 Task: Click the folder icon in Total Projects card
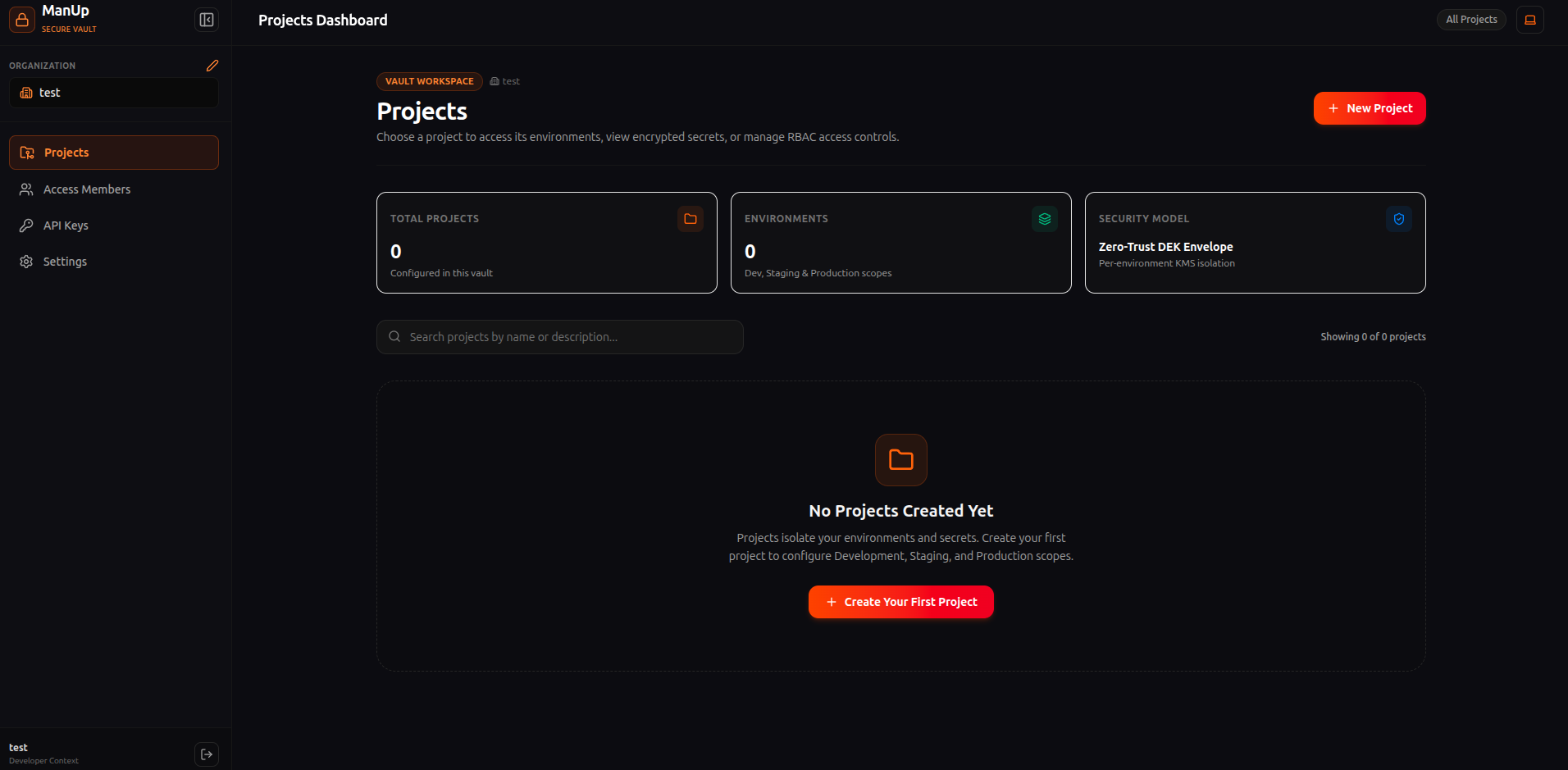coord(691,219)
